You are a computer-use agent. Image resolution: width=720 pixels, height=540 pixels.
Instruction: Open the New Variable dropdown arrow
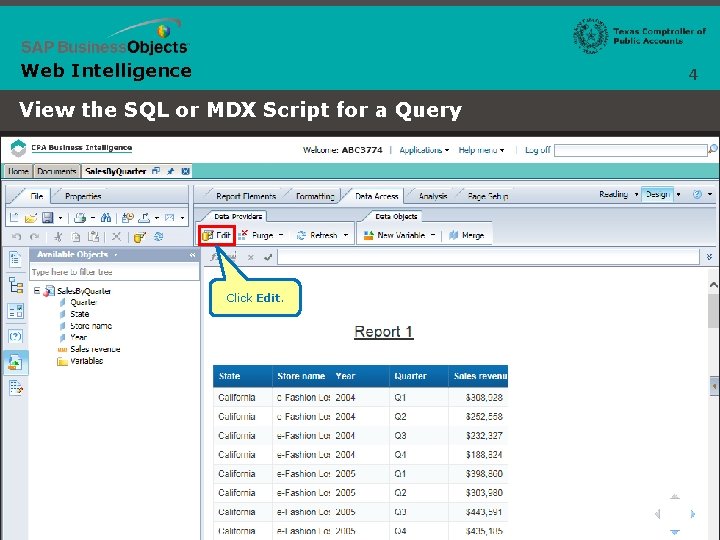(x=433, y=235)
